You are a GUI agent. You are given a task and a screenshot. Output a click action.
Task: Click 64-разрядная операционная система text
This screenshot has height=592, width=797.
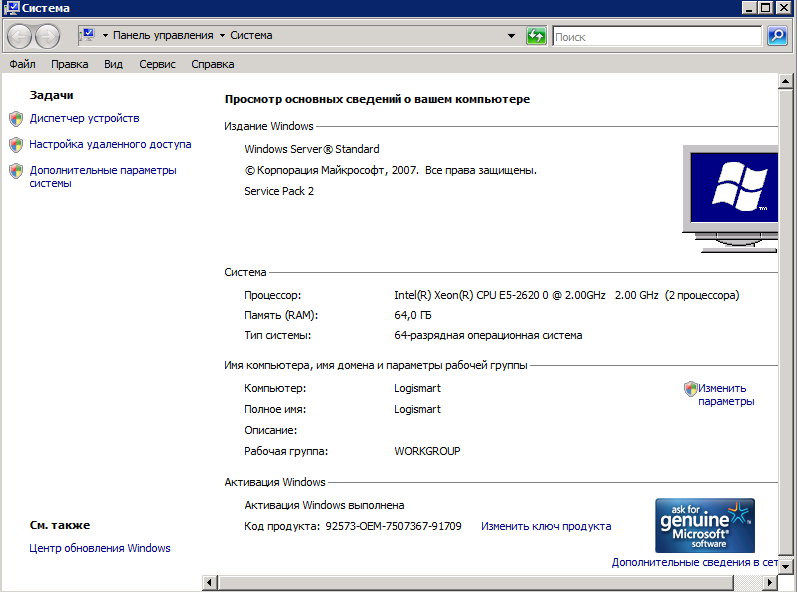click(x=488, y=335)
